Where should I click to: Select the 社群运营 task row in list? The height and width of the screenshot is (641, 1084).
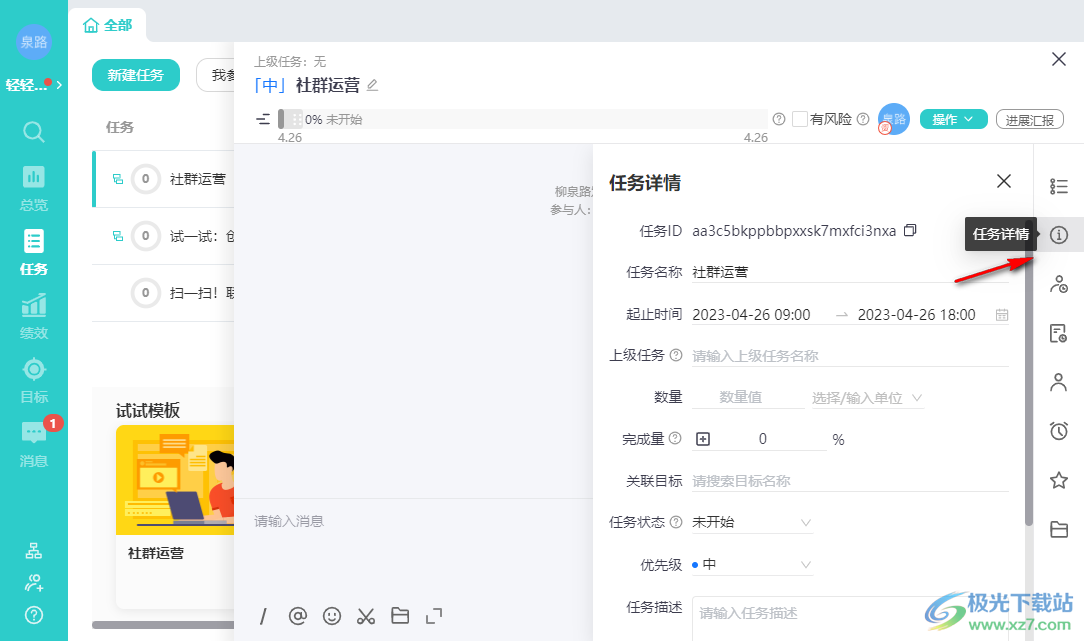tap(165, 179)
